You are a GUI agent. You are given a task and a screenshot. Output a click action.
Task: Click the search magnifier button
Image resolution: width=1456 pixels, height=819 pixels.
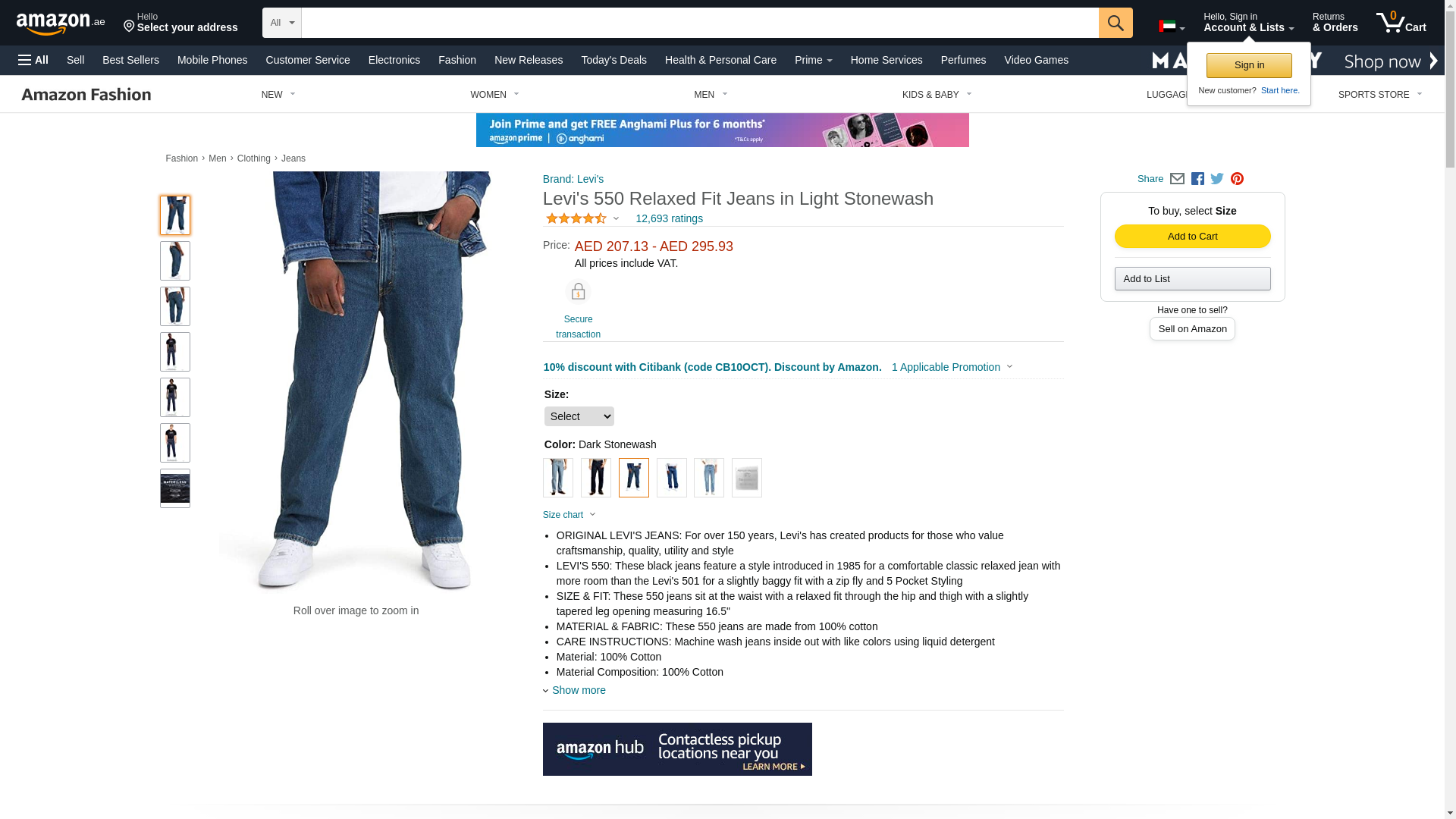click(x=1116, y=23)
